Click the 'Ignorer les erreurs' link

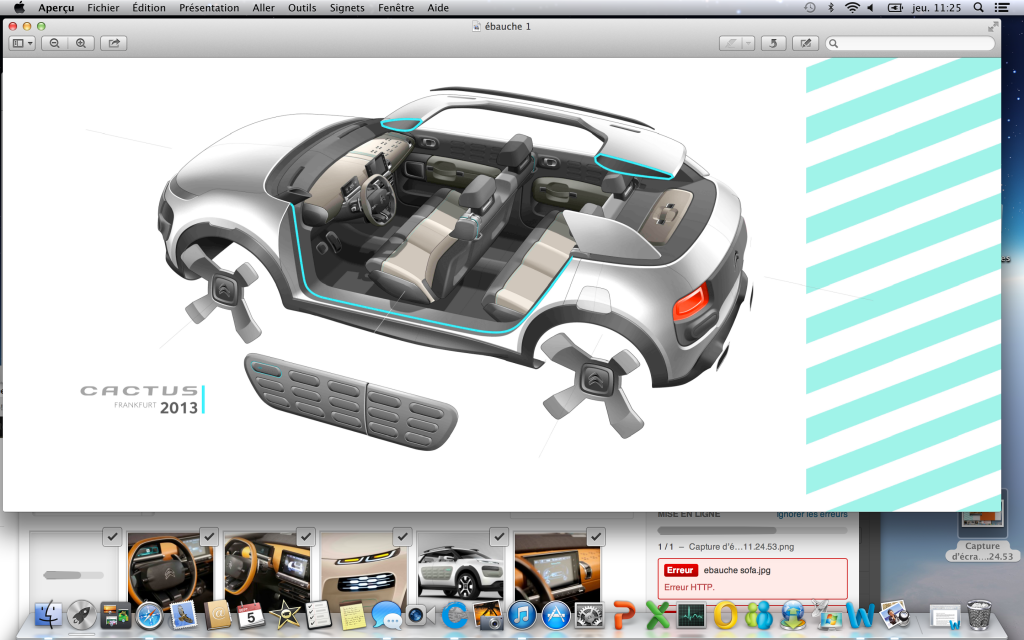811,514
